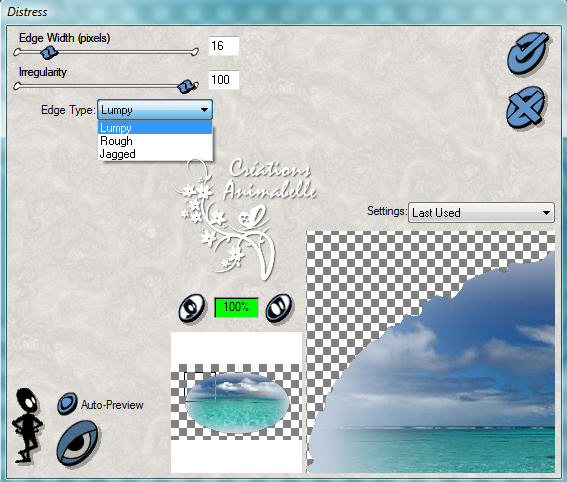
Task: Toggle the Auto-Preview button
Action: 67,404
